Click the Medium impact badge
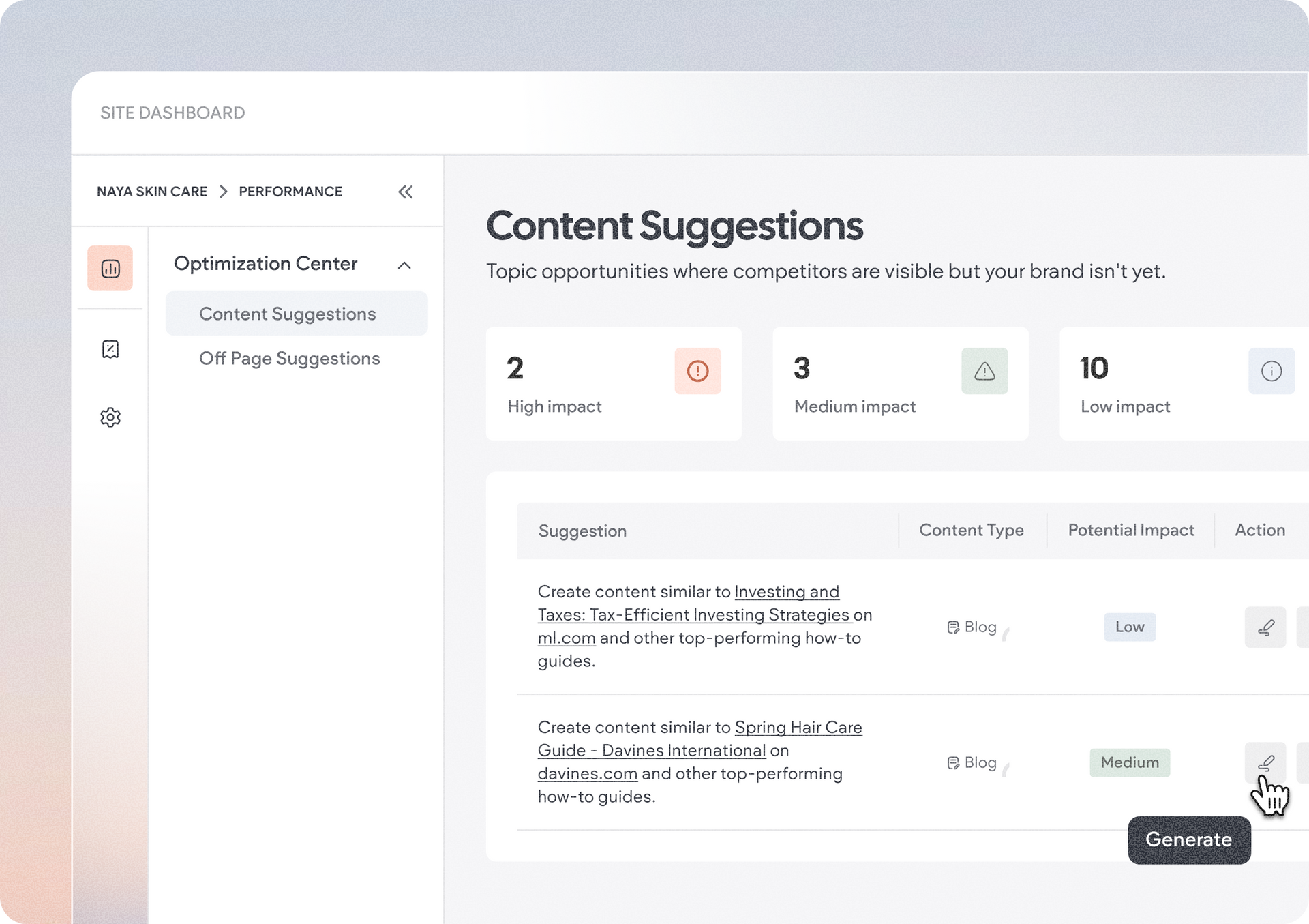The height and width of the screenshot is (924, 1309). point(1130,763)
